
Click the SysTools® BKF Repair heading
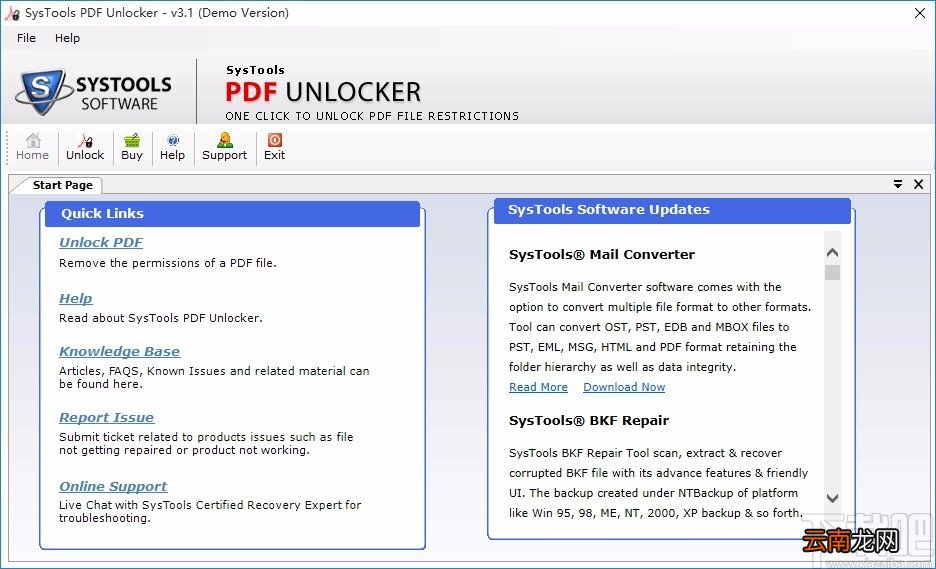(589, 420)
